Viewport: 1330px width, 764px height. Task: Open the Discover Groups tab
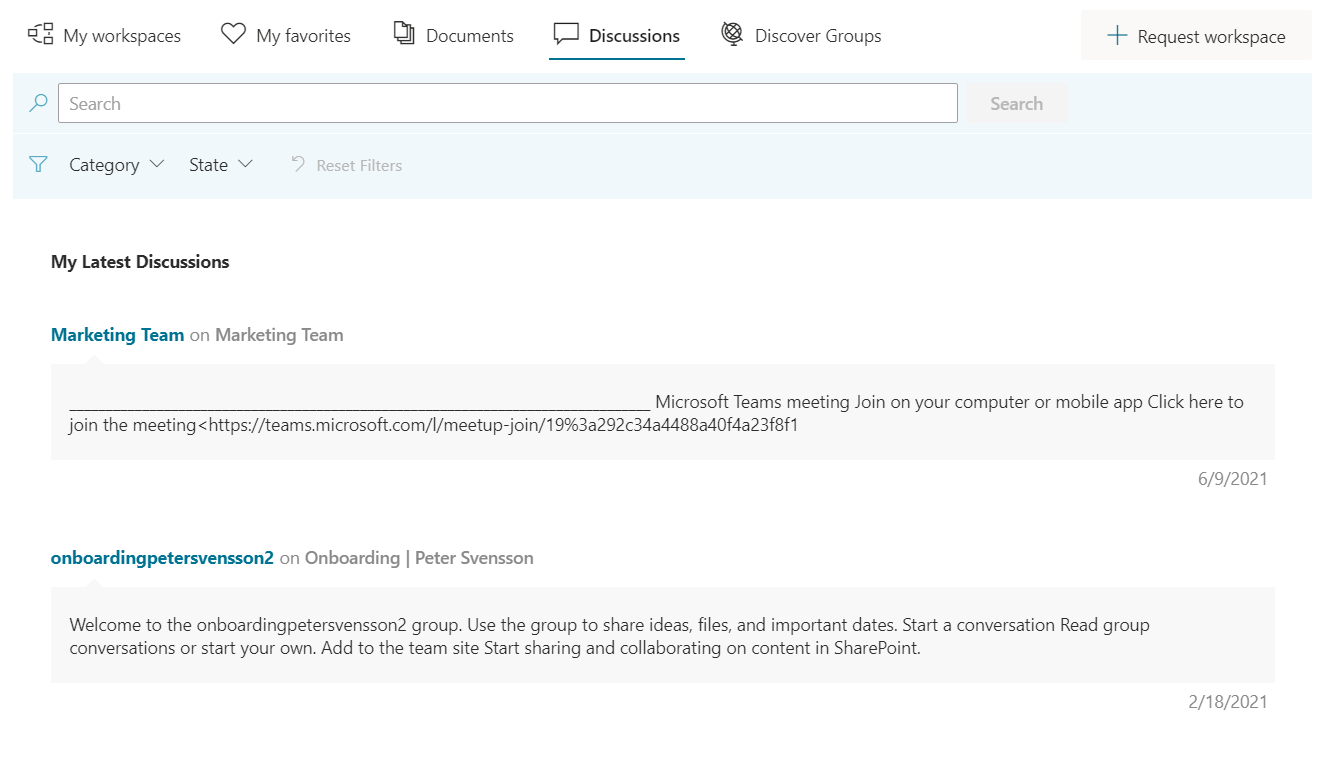tap(801, 36)
